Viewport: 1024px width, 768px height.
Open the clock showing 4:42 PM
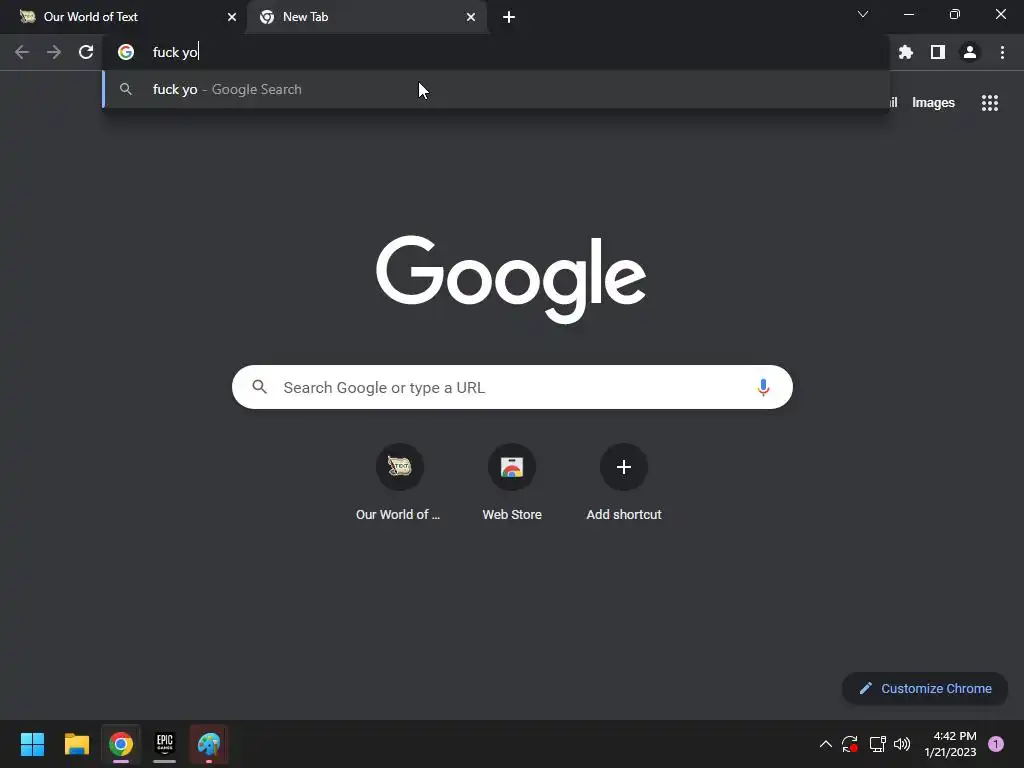tap(950, 744)
